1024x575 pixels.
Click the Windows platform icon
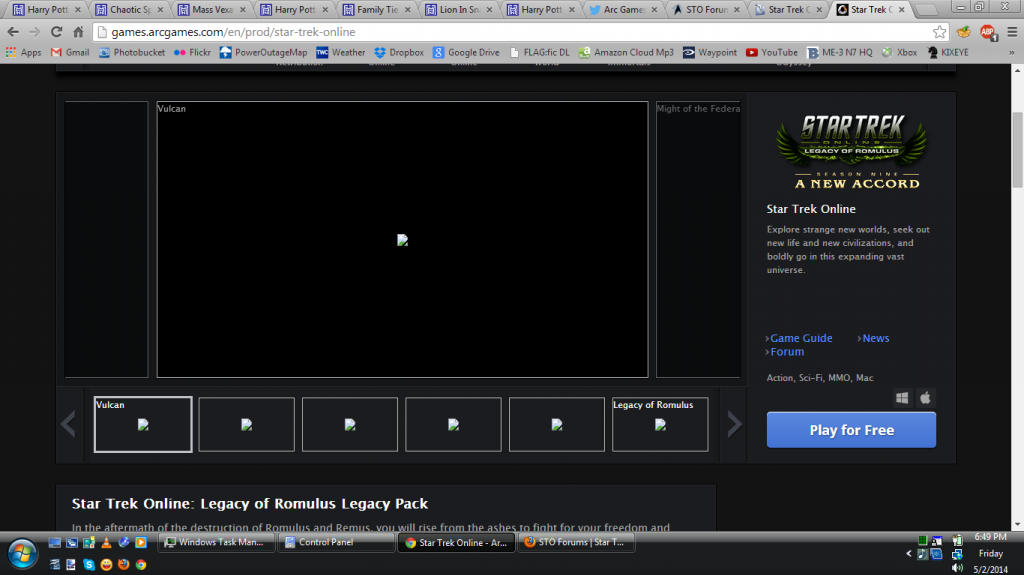click(902, 397)
